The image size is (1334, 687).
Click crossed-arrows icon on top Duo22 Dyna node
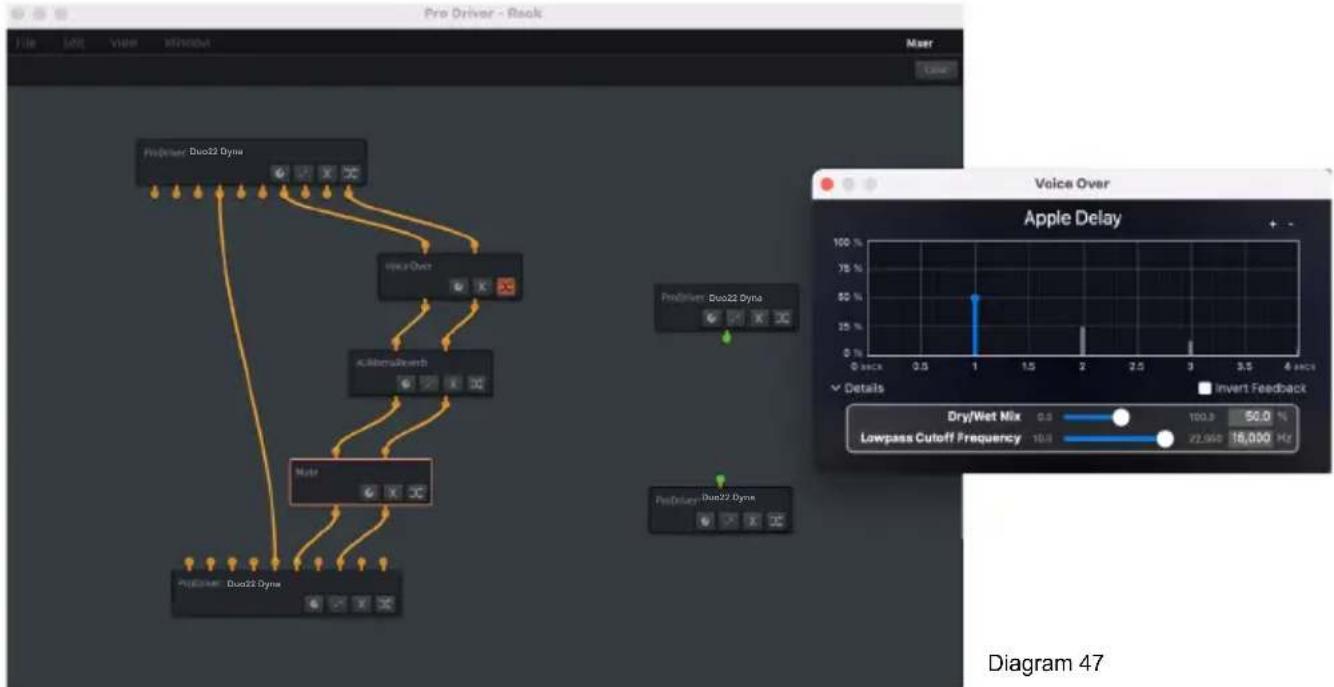351,173
